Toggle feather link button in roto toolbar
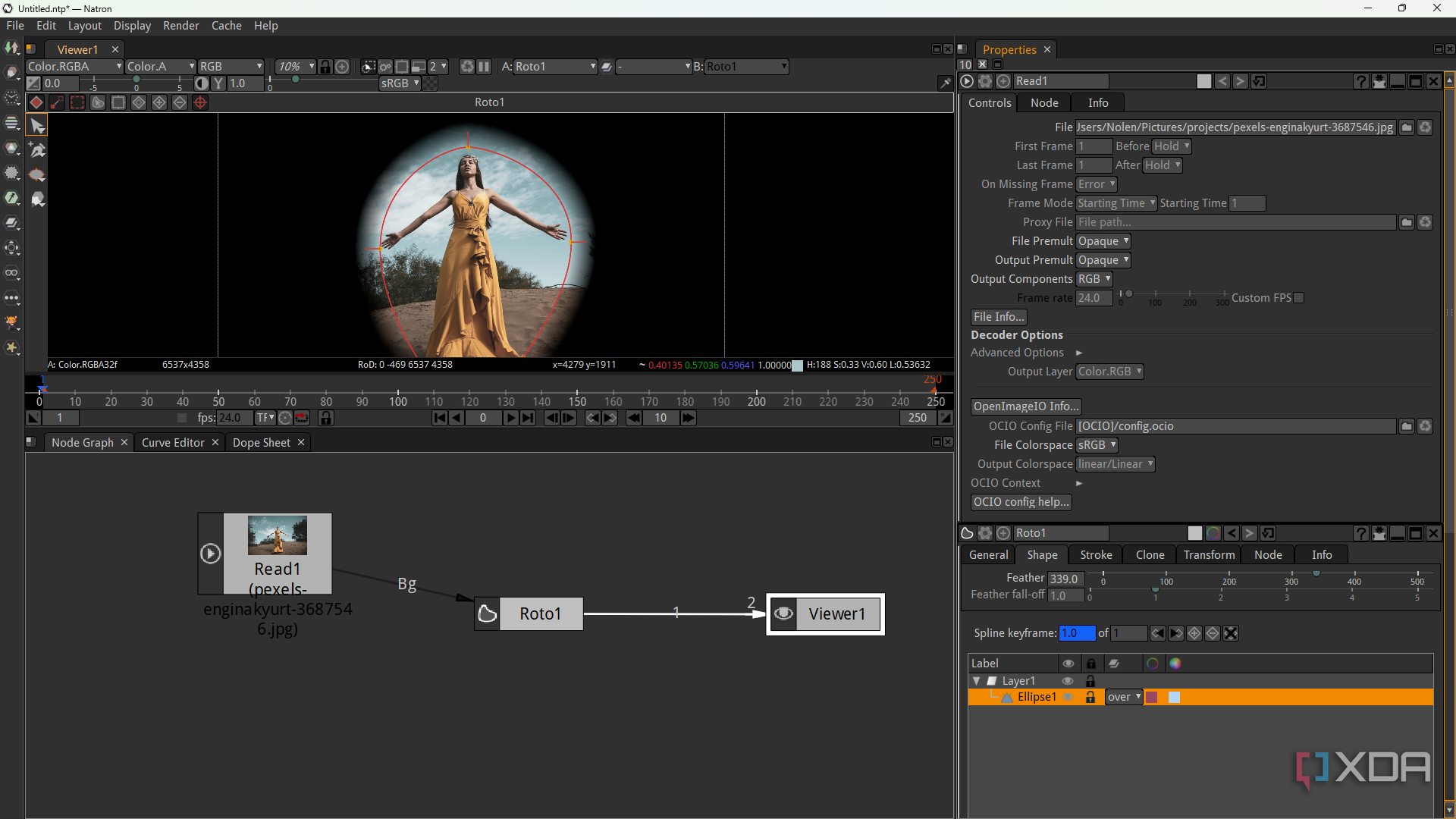This screenshot has width=1456, height=819. [57, 102]
